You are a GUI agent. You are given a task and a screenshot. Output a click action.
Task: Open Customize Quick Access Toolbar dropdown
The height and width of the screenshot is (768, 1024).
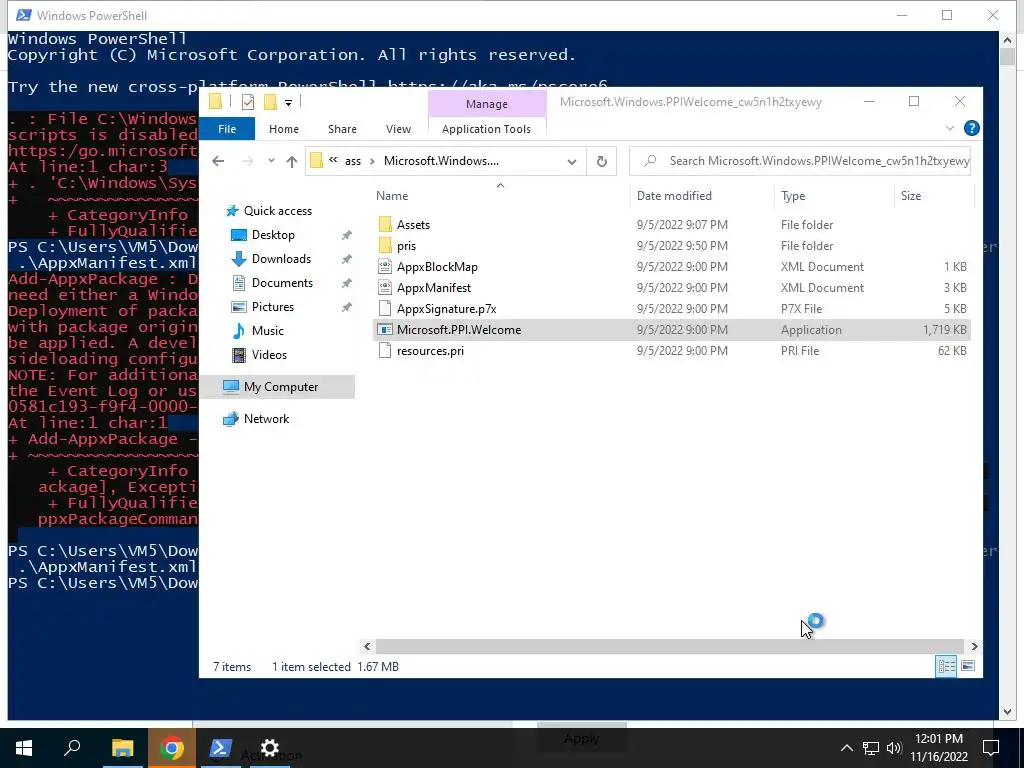click(288, 103)
